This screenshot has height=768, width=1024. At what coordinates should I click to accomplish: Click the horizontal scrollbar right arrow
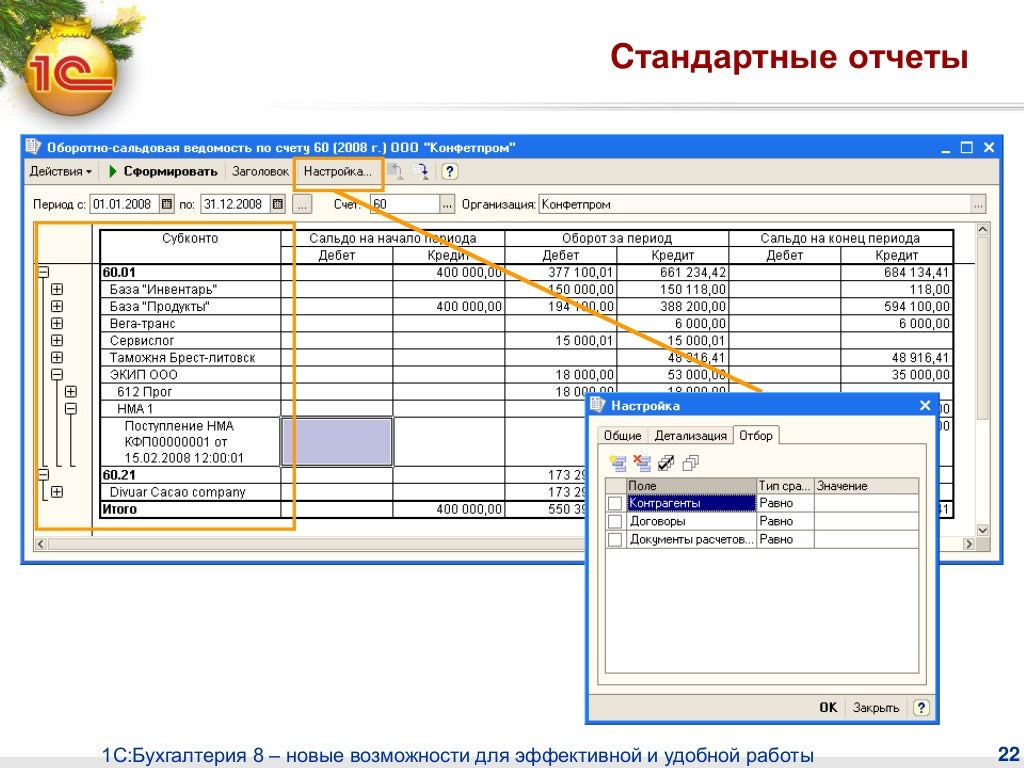pos(968,543)
